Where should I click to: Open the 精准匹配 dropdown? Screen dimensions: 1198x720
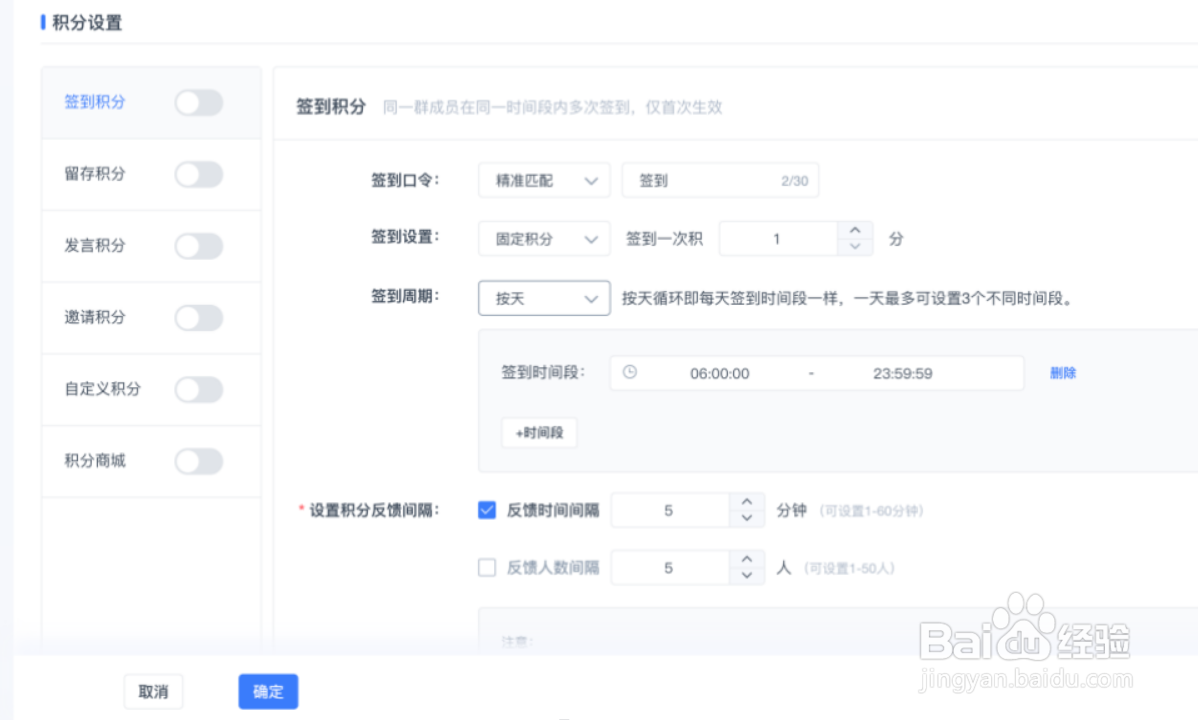point(544,180)
